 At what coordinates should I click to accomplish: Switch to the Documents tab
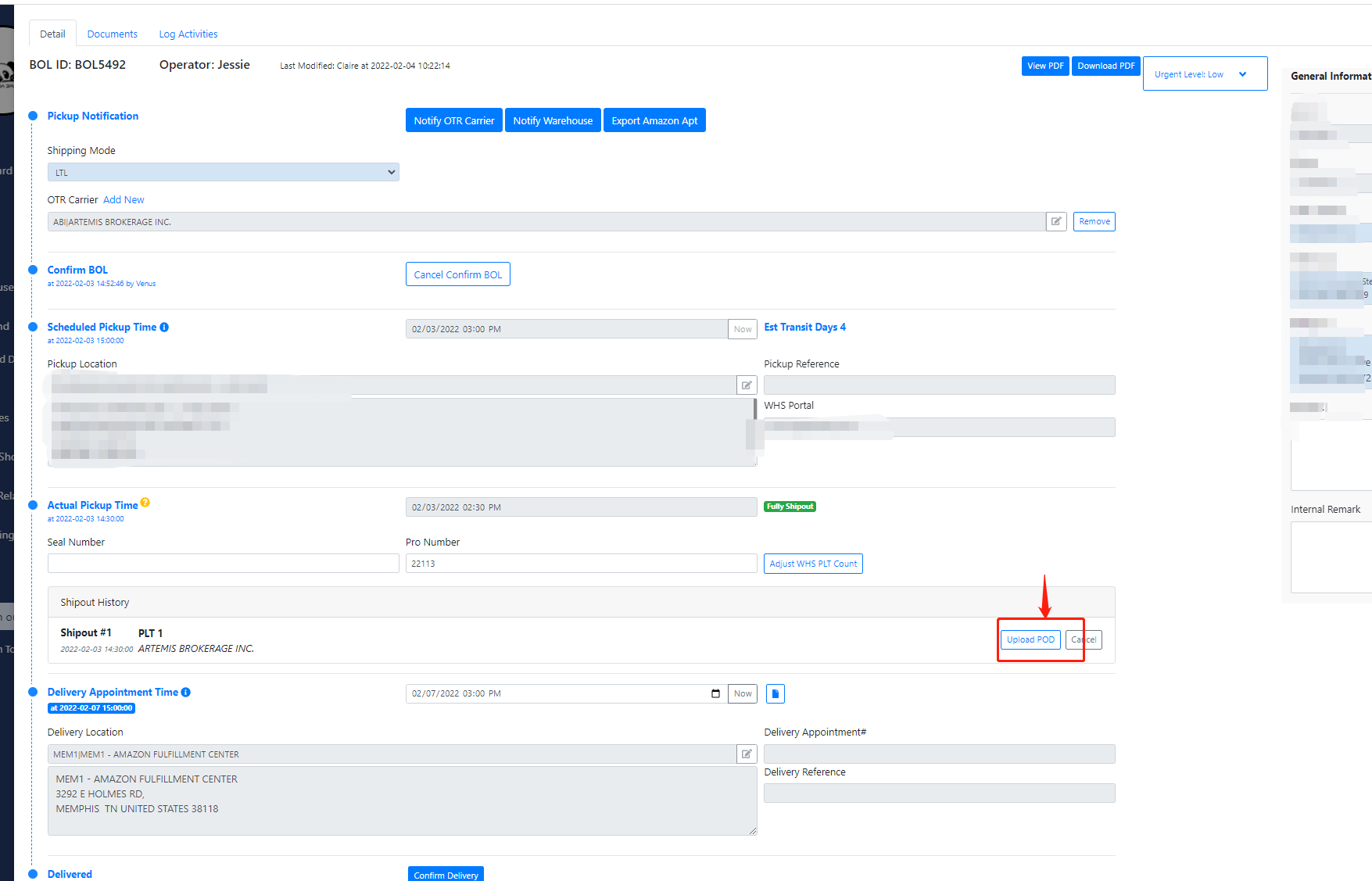(112, 34)
